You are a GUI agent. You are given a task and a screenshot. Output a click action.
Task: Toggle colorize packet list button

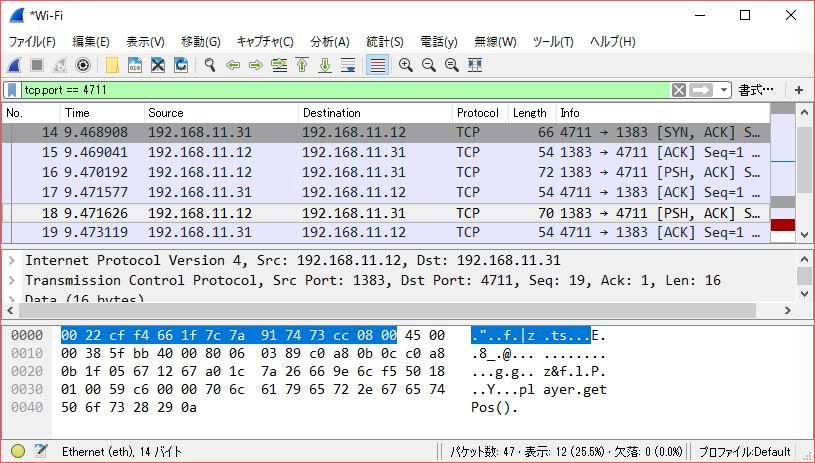(377, 65)
